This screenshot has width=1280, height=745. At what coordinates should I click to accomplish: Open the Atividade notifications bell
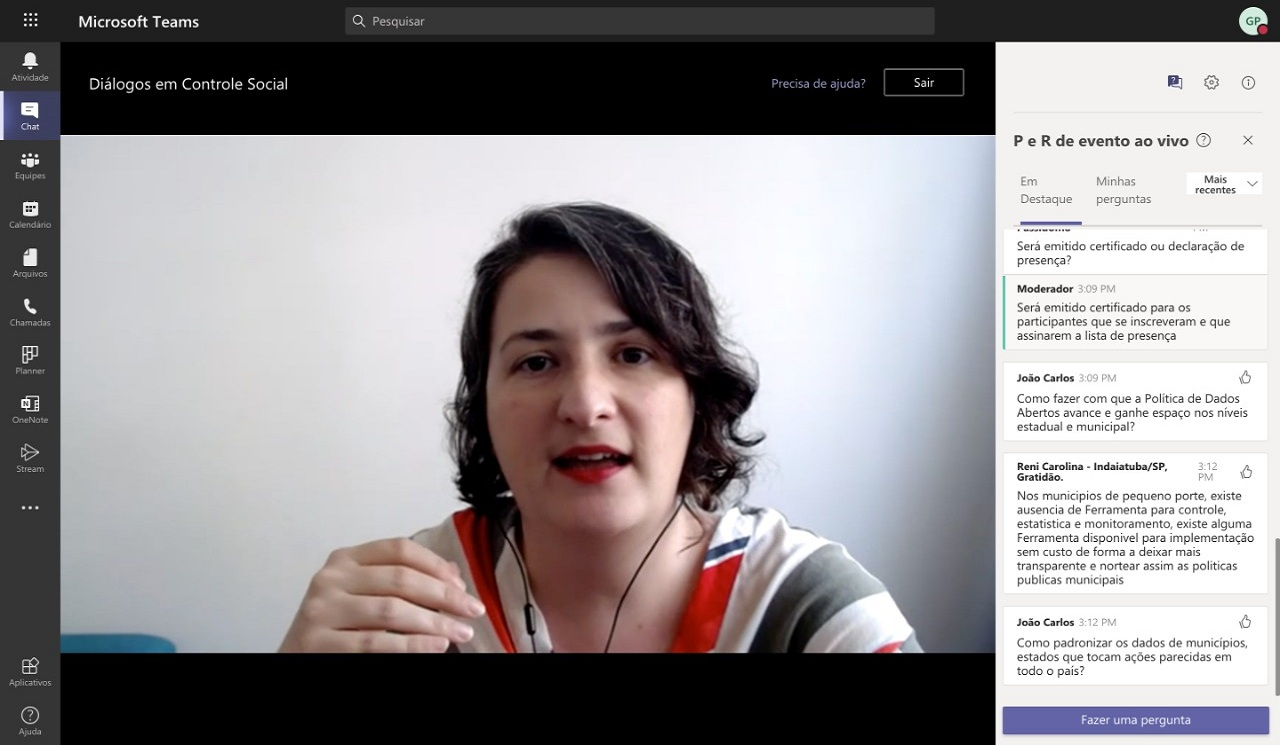point(30,66)
